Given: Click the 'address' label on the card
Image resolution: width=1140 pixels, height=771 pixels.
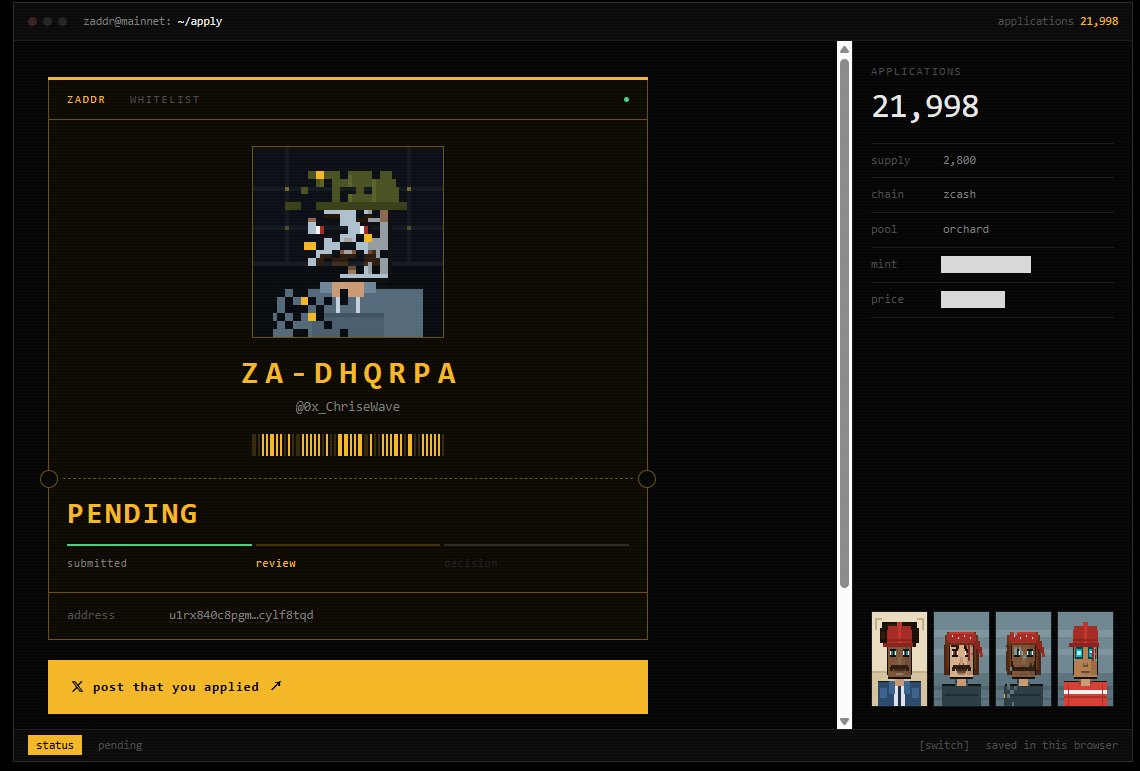Looking at the screenshot, I should click(x=91, y=615).
